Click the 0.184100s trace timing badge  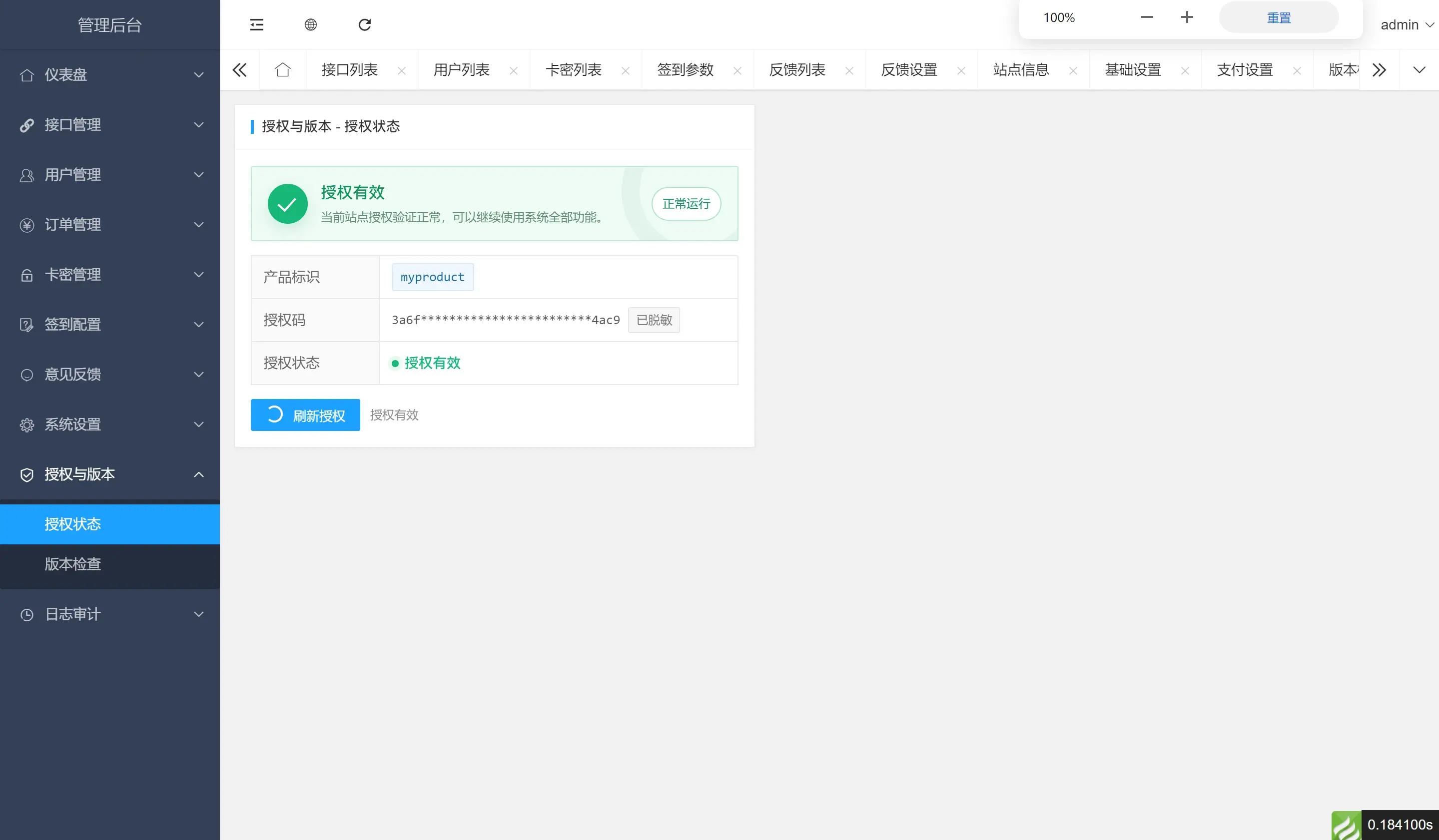pos(1400,825)
